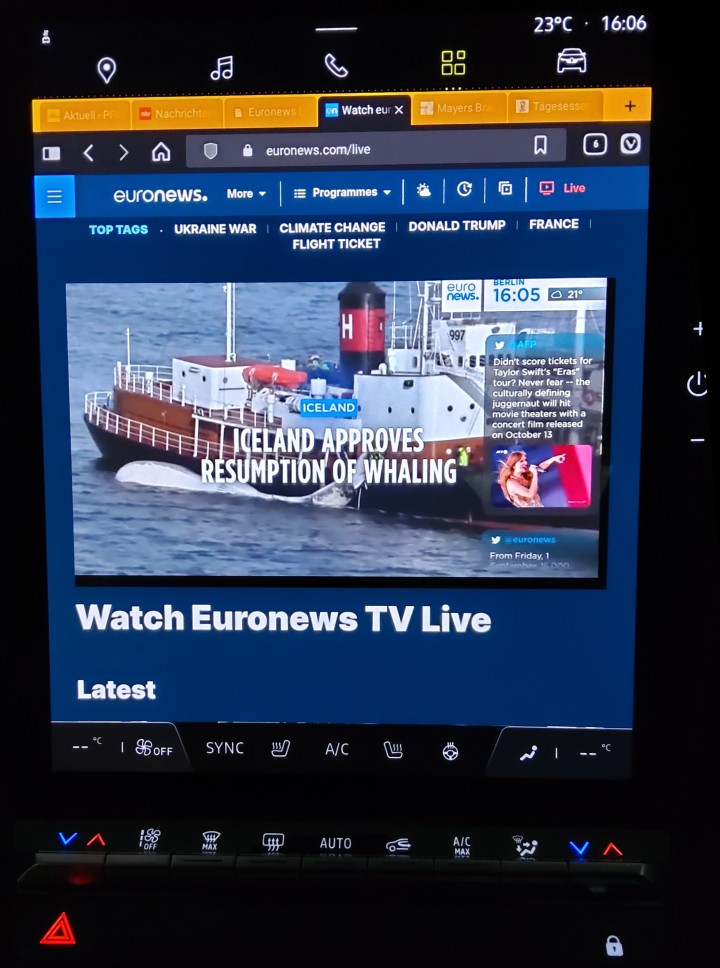Viewport: 720px width, 968px height.
Task: Bookmark this page with the bookmark icon
Action: click(540, 146)
